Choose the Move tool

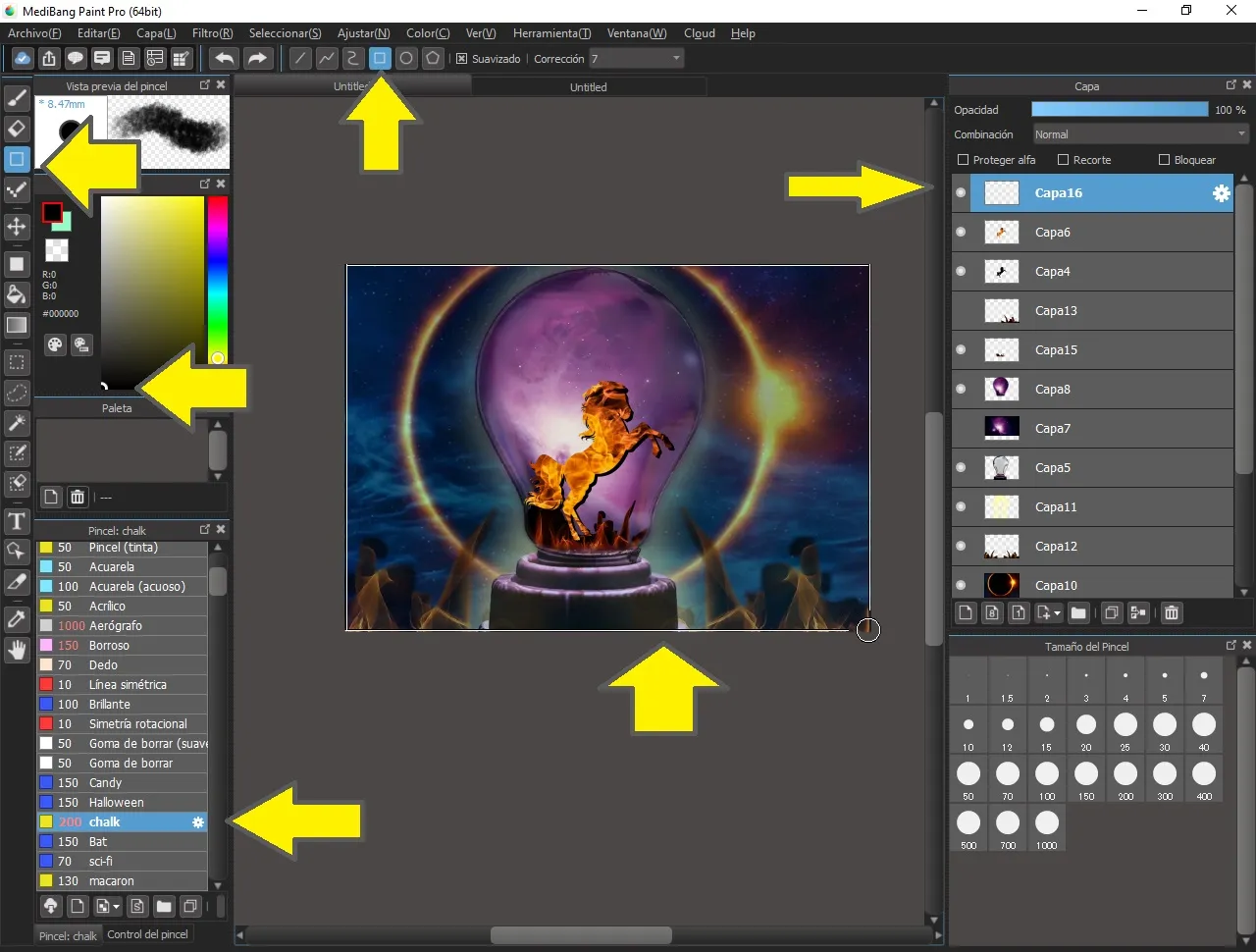pyautogui.click(x=17, y=227)
